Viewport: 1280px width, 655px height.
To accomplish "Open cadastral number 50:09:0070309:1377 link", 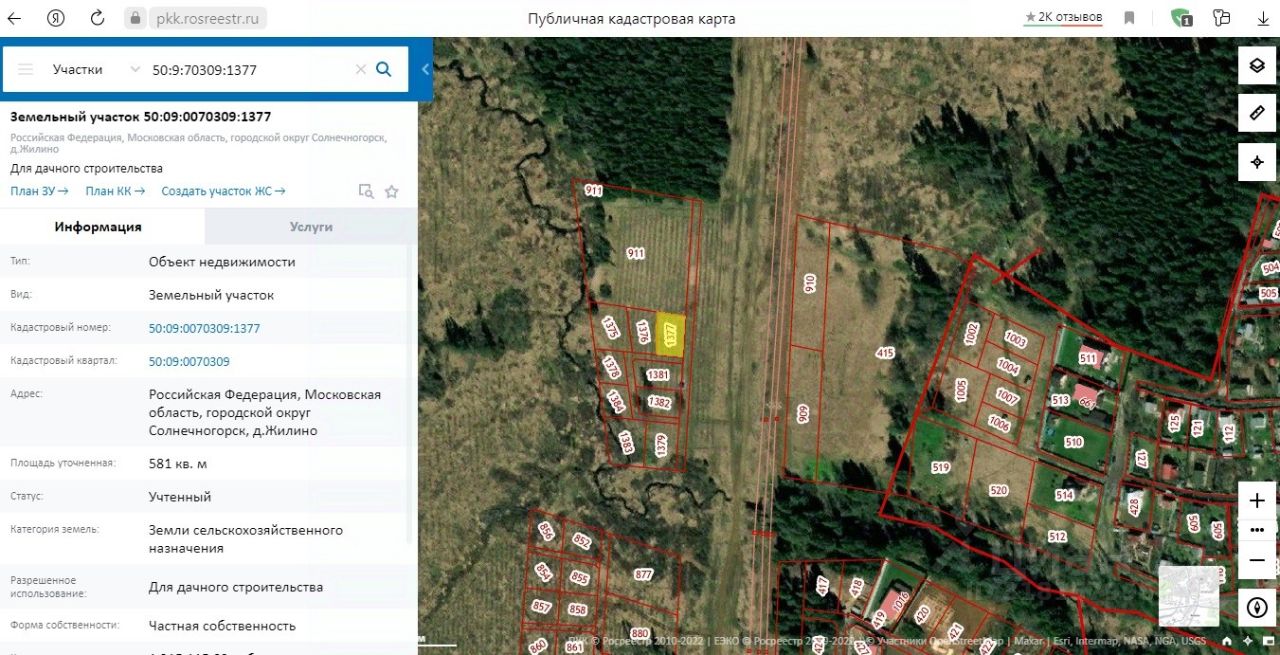I will click(204, 328).
